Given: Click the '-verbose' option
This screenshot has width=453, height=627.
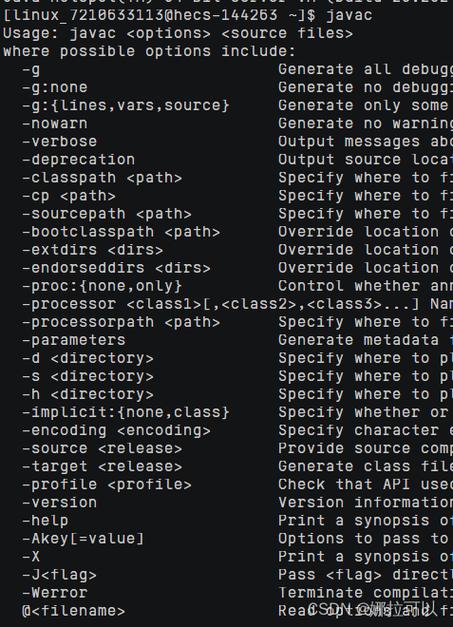Looking at the screenshot, I should [x=60, y=142].
